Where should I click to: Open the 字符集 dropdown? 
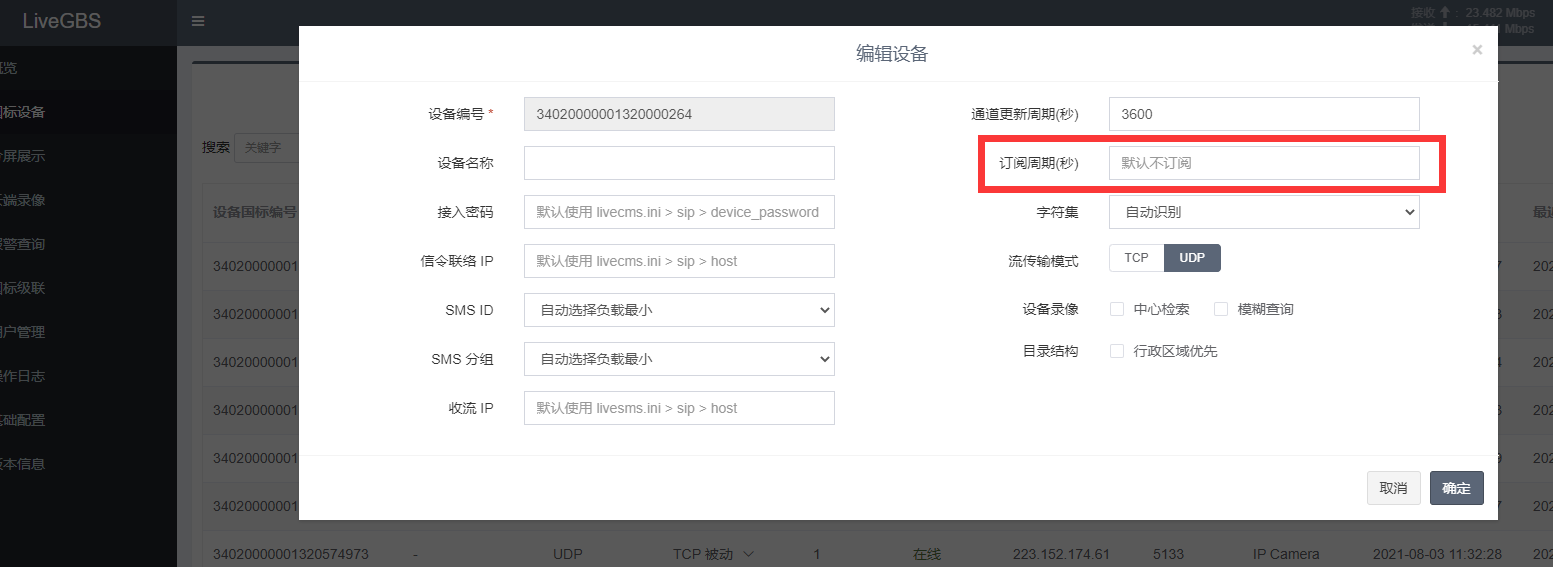[x=1264, y=212]
